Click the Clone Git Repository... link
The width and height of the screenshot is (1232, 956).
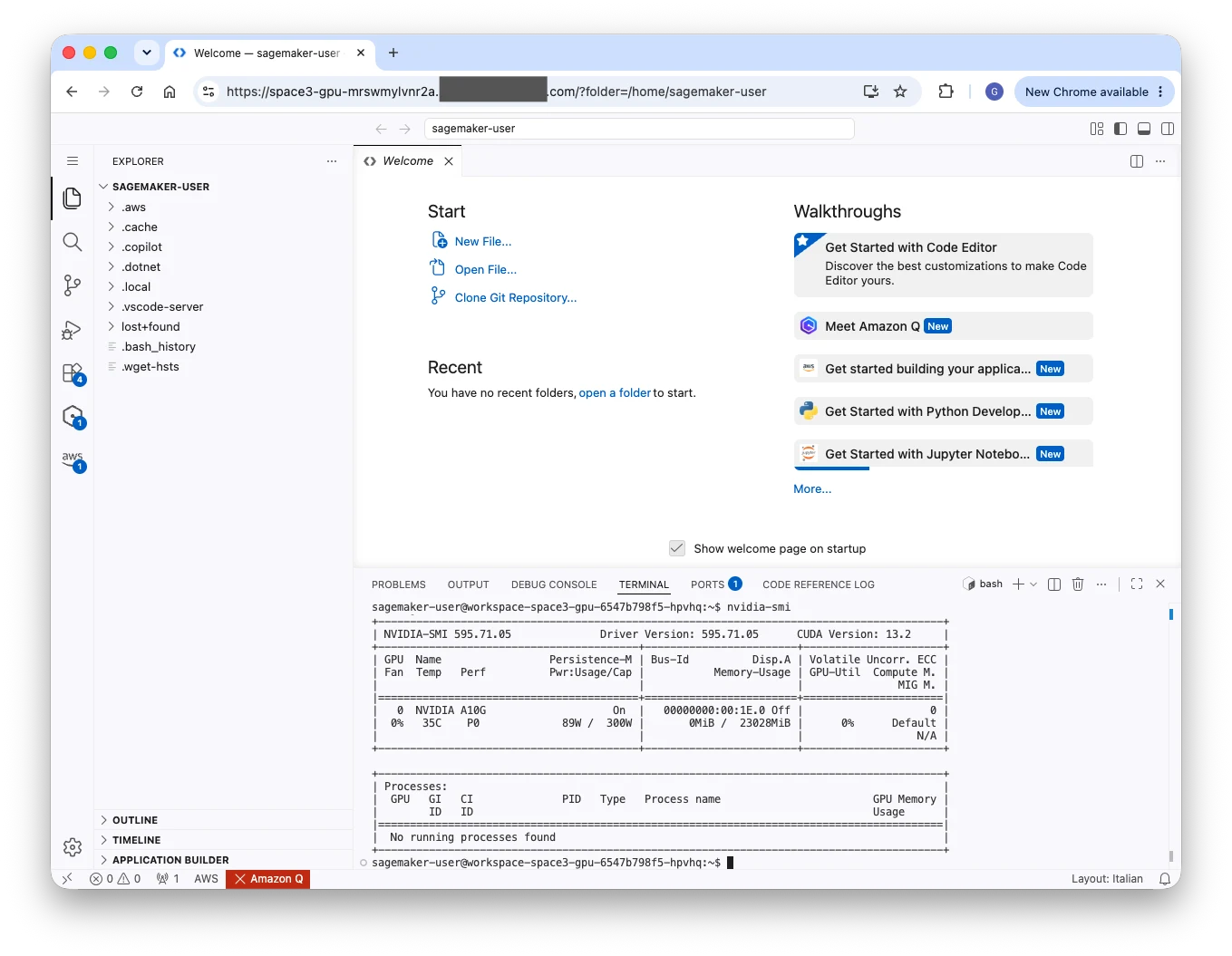[x=516, y=298]
